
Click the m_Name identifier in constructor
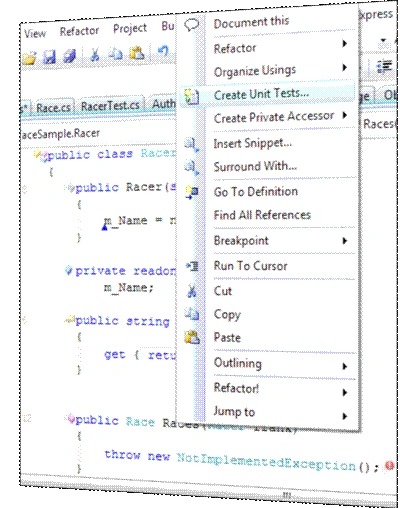pyautogui.click(x=125, y=221)
